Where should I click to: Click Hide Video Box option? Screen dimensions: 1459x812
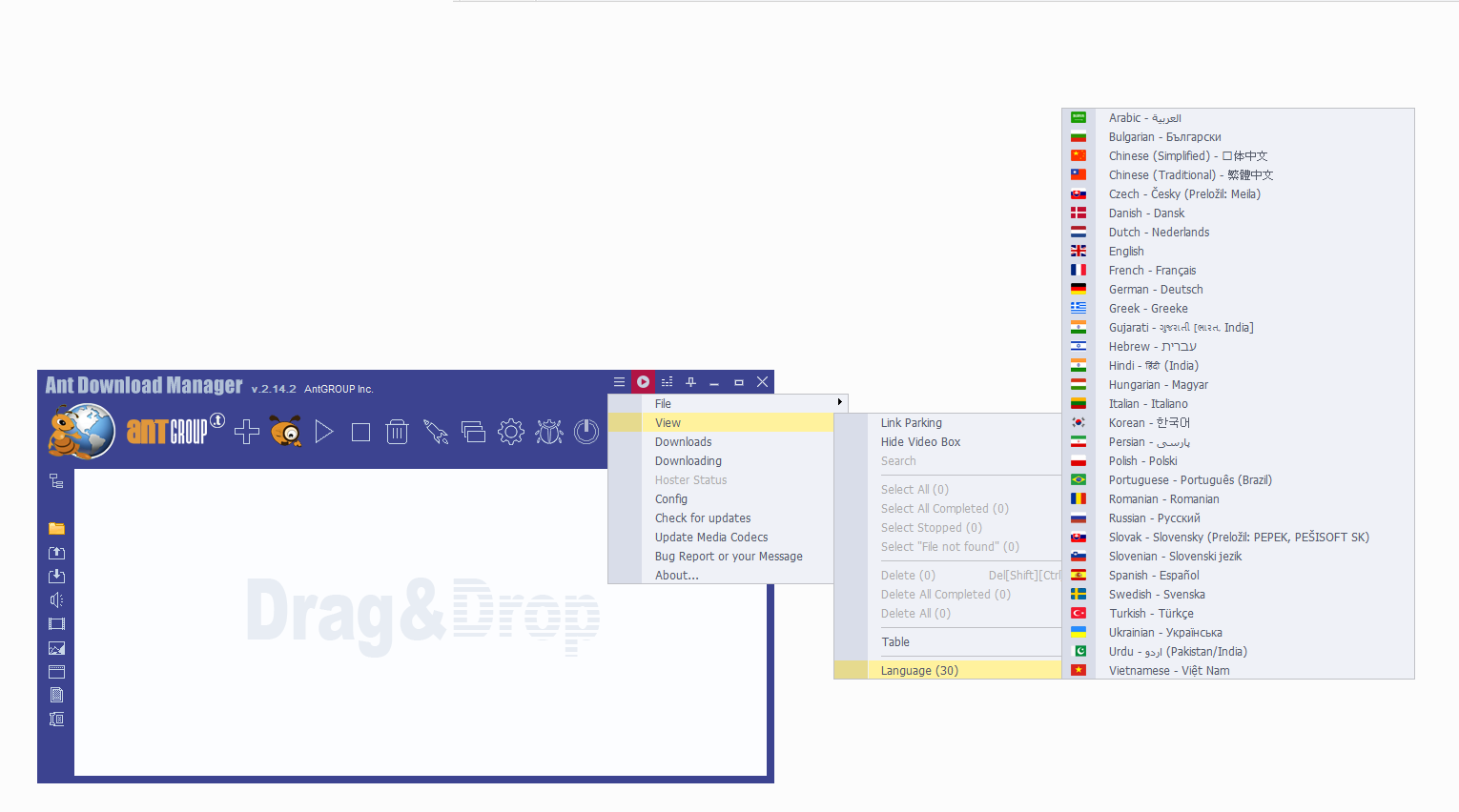click(x=920, y=441)
